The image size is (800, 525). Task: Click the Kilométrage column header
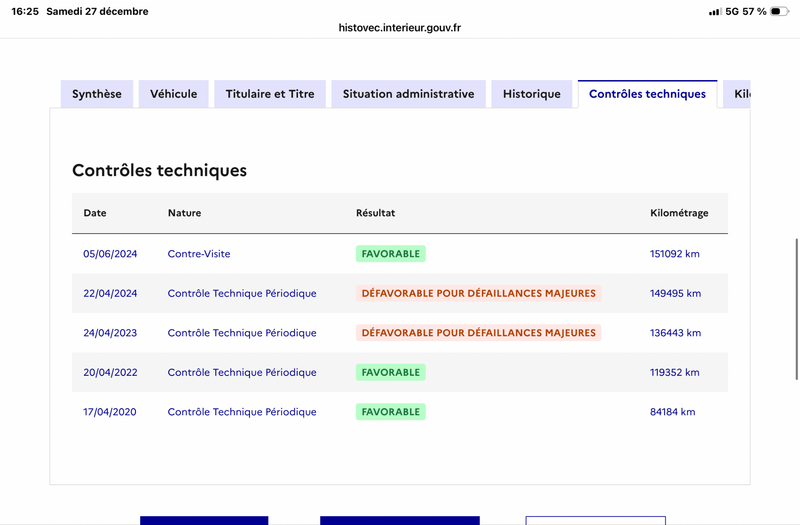(679, 213)
